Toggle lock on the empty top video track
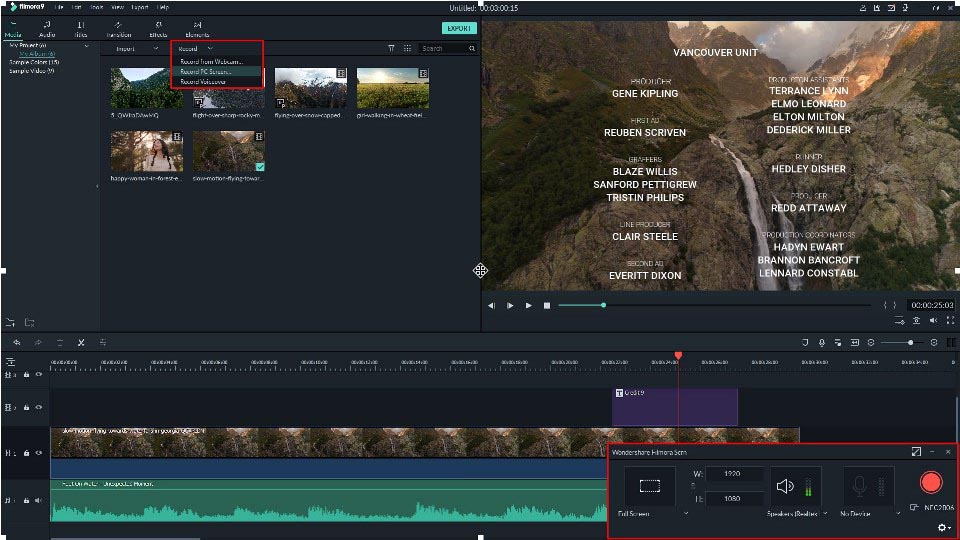 26,374
